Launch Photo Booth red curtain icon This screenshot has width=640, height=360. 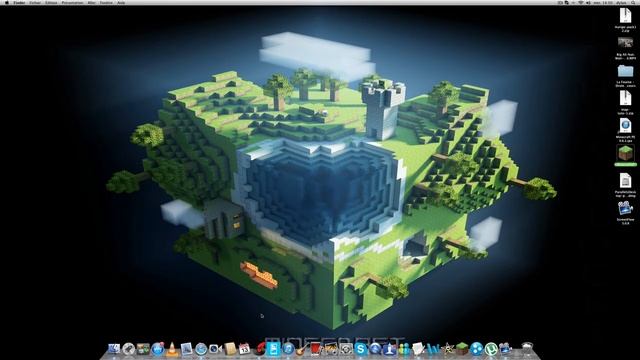point(317,349)
